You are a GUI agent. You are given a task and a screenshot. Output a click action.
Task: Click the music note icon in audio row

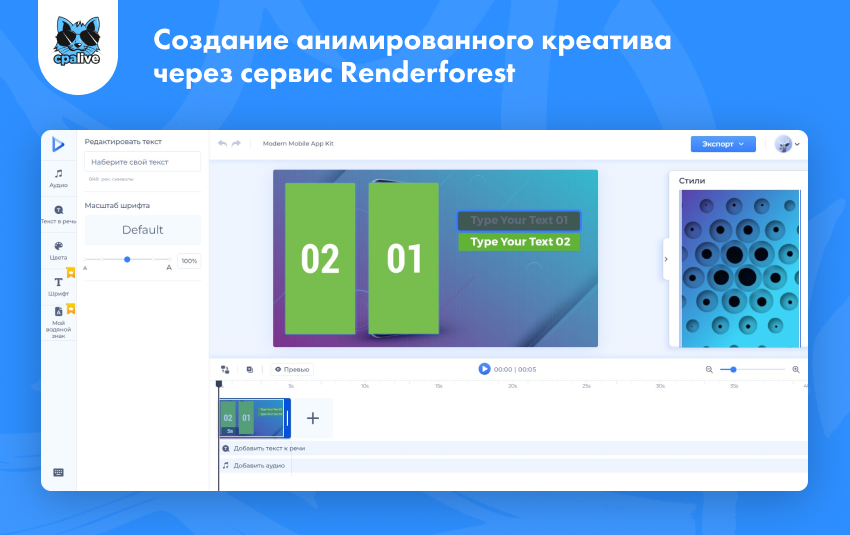tap(226, 465)
